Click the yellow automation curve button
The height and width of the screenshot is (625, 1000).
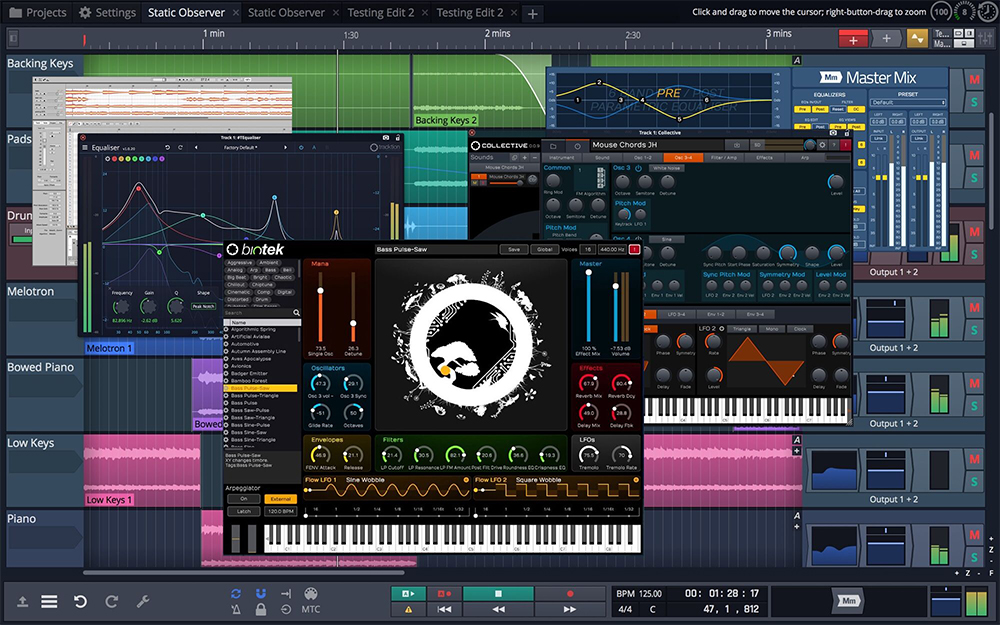click(917, 39)
